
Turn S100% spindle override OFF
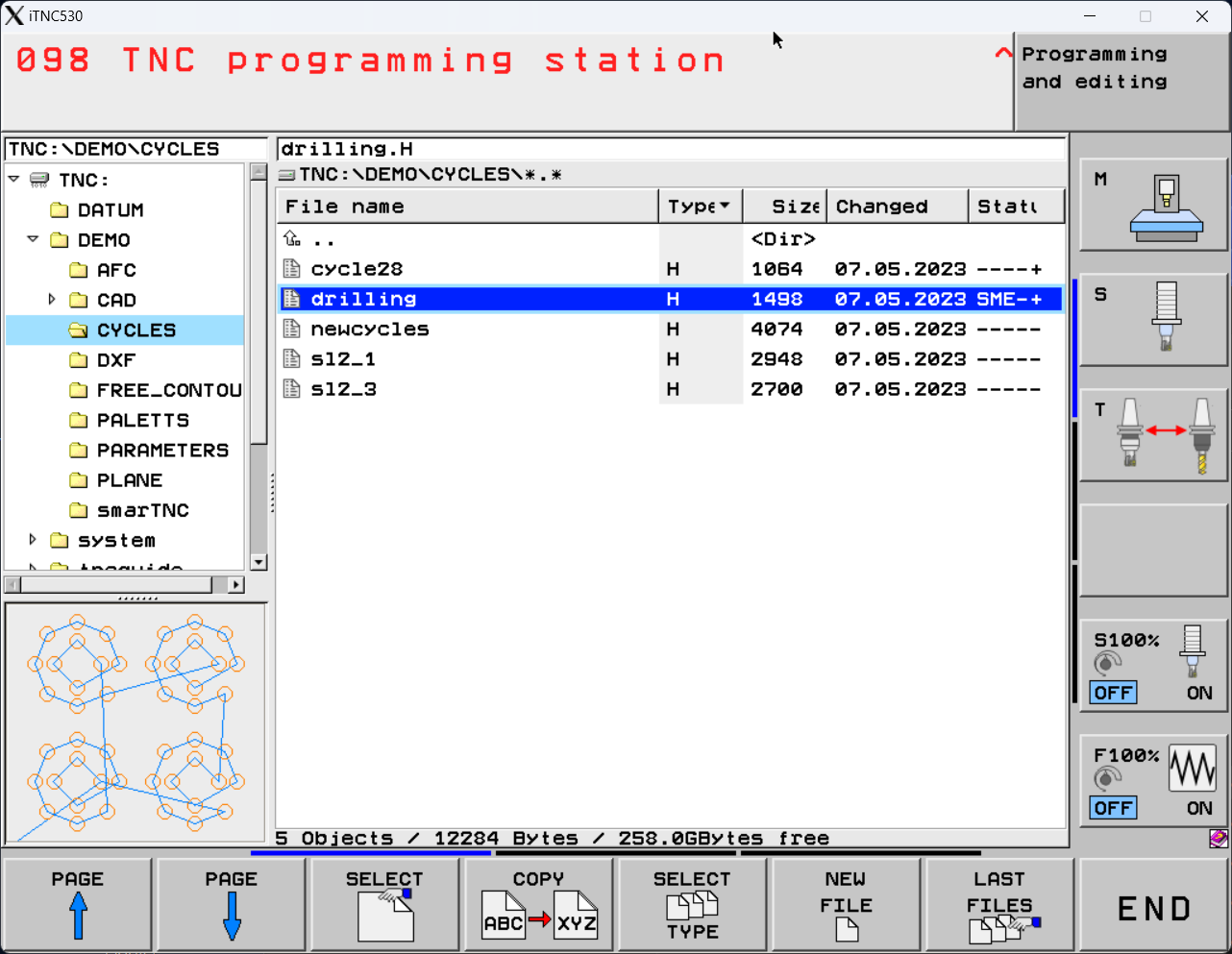point(1113,693)
